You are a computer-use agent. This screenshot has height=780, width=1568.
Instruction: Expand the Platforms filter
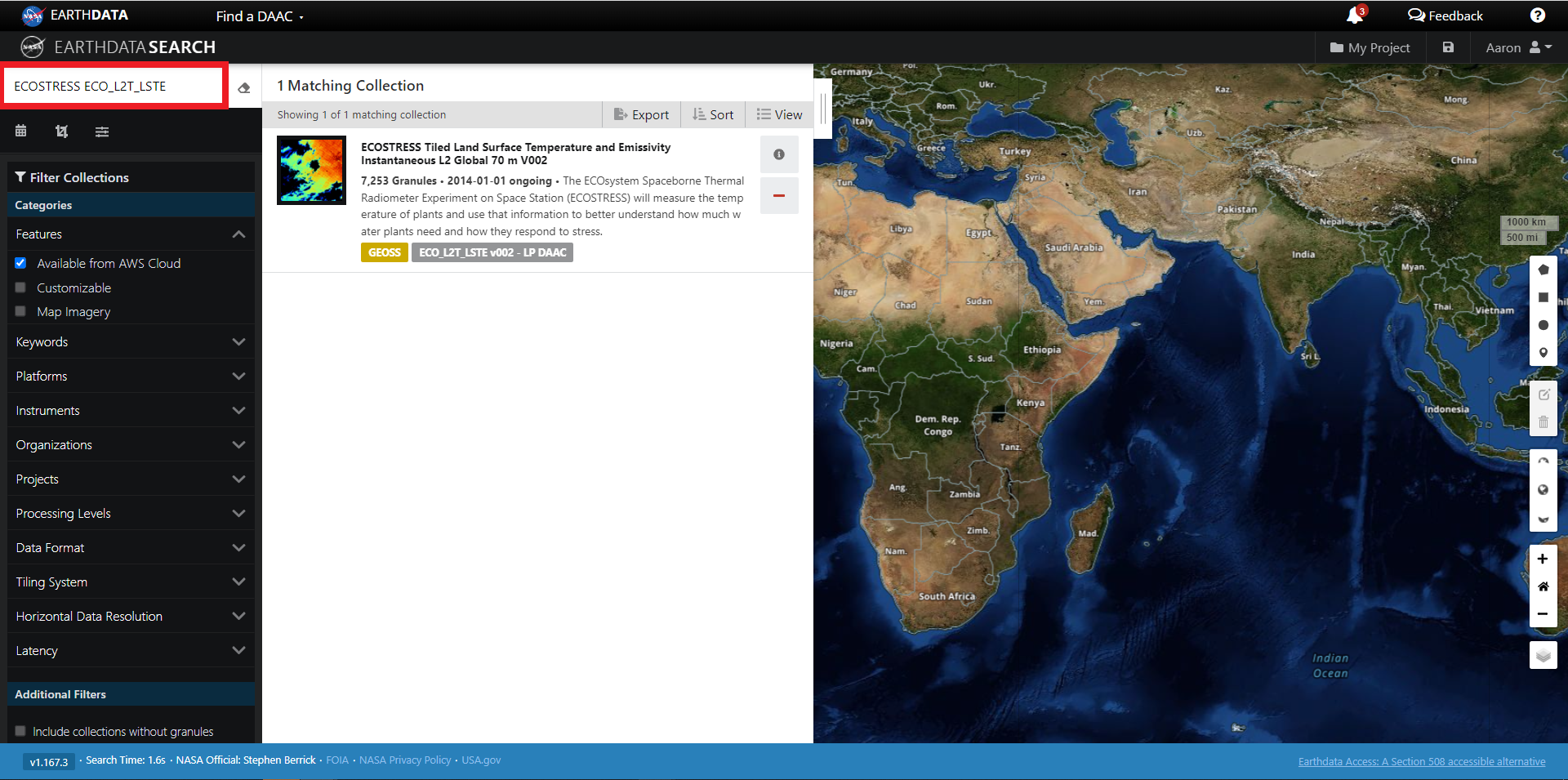pos(131,376)
